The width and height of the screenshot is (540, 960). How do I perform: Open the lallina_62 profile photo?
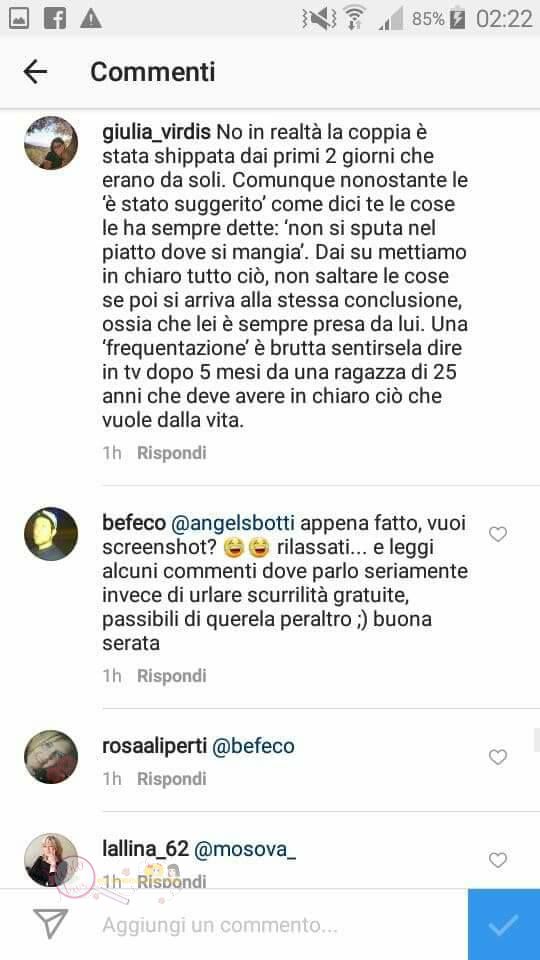[51, 860]
